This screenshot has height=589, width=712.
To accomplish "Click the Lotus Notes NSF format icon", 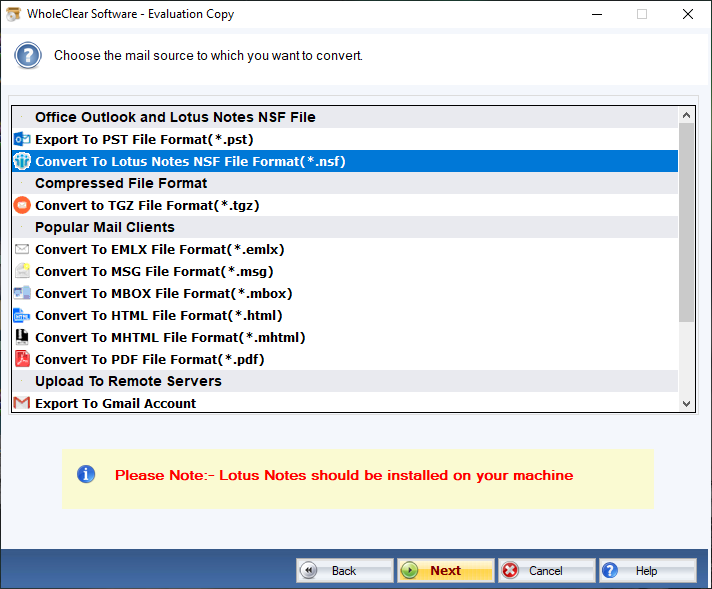I will point(22,161).
